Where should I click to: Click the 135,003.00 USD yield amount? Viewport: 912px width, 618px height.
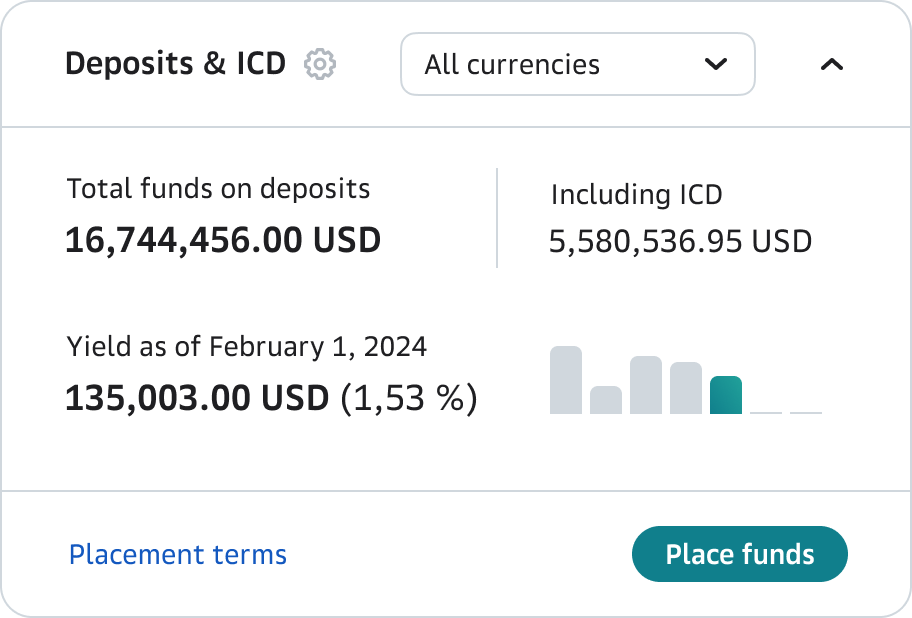click(197, 398)
